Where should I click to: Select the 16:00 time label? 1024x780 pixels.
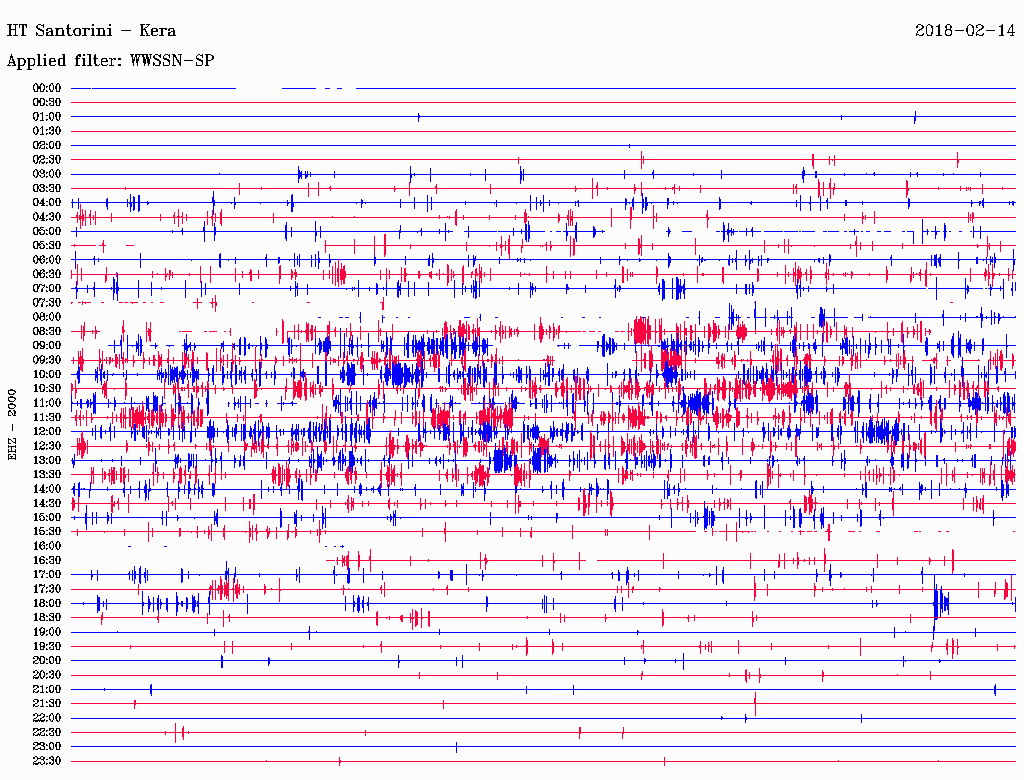(x=47, y=546)
